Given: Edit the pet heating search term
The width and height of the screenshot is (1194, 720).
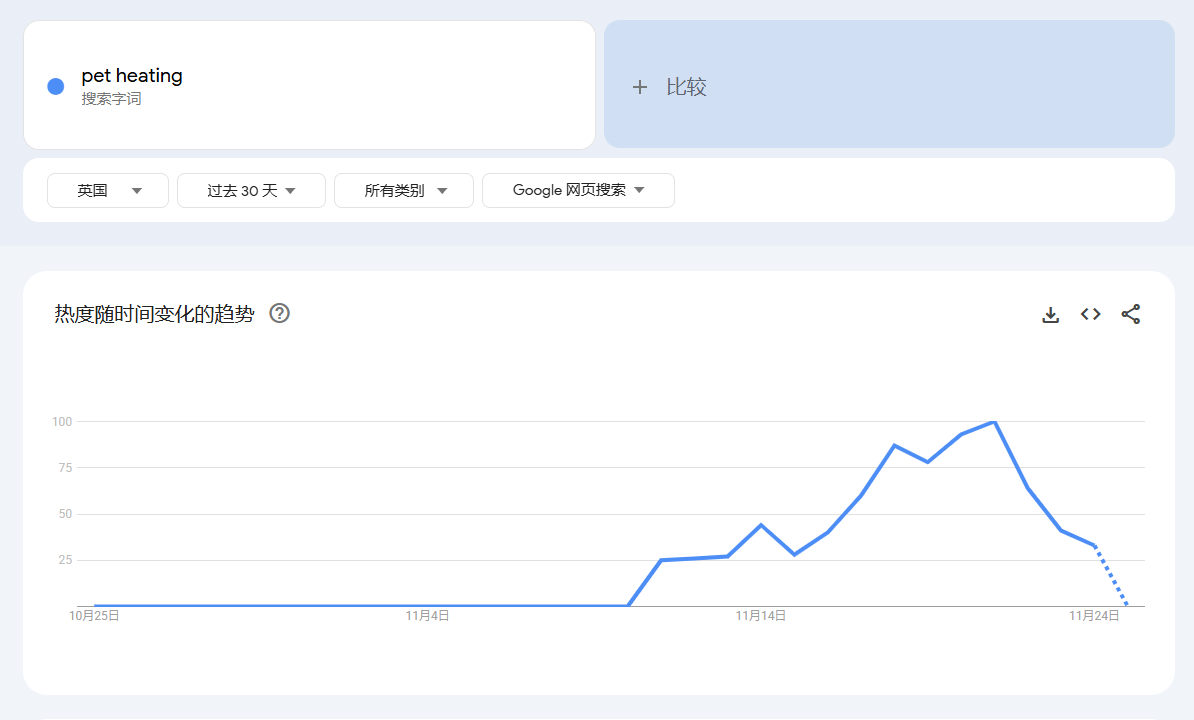Looking at the screenshot, I should pyautogui.click(x=132, y=76).
